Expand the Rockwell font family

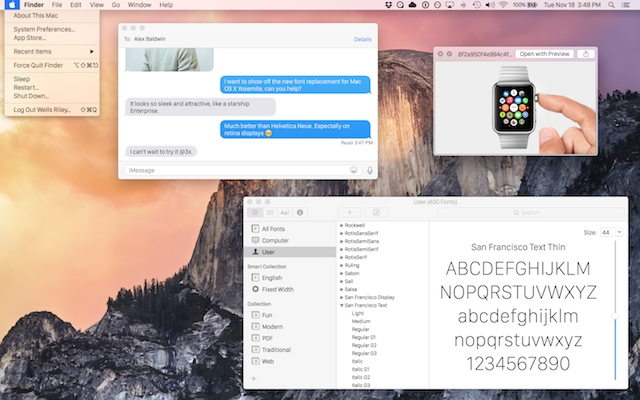tap(342, 225)
